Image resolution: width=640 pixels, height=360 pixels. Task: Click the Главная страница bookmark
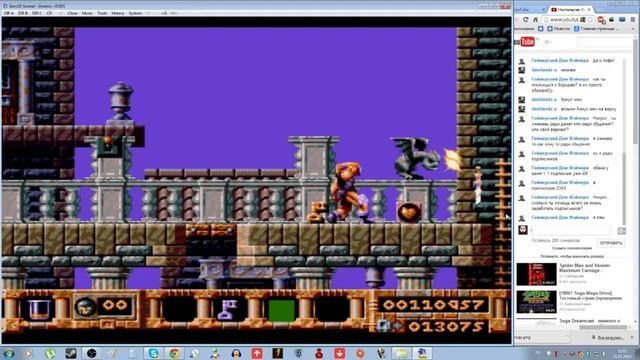coord(596,29)
